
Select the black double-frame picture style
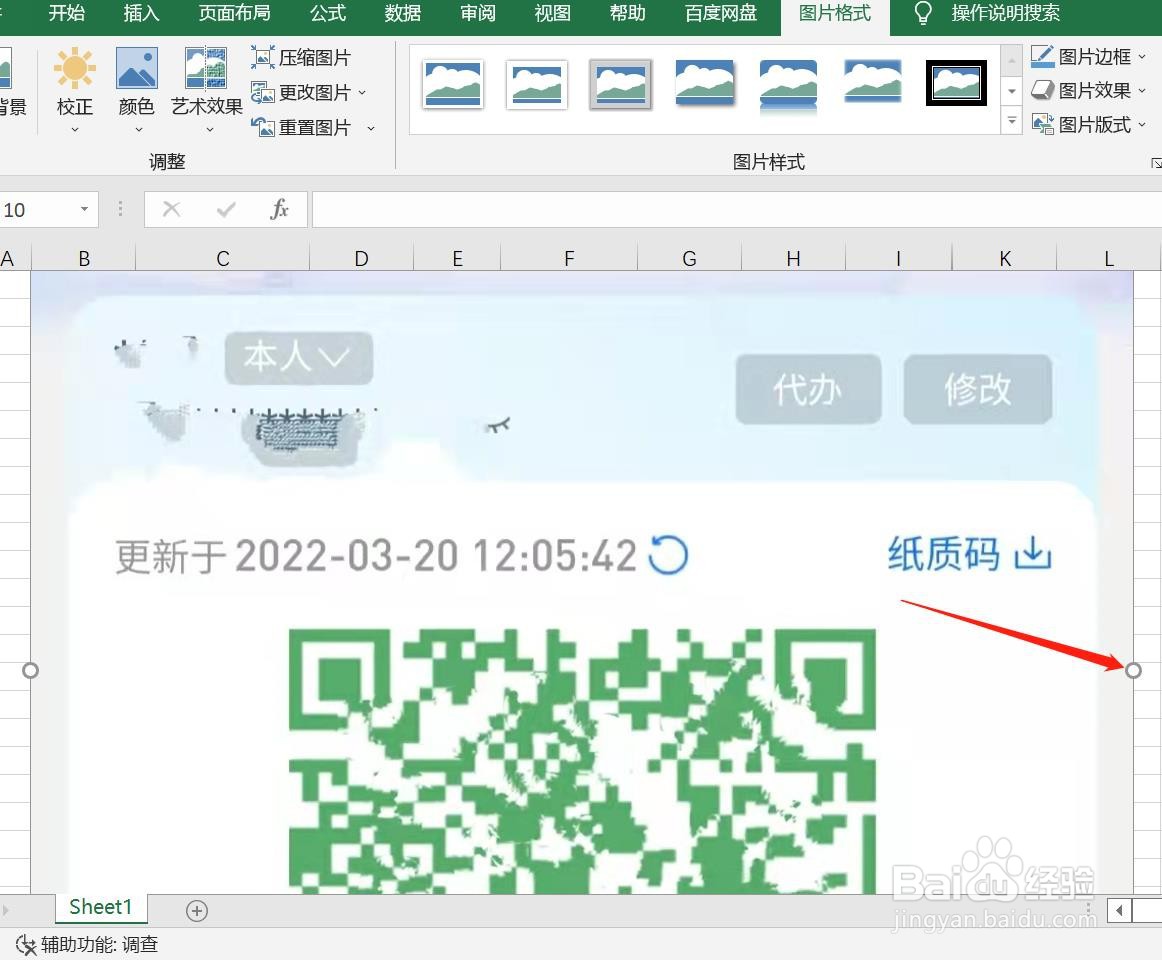click(956, 82)
